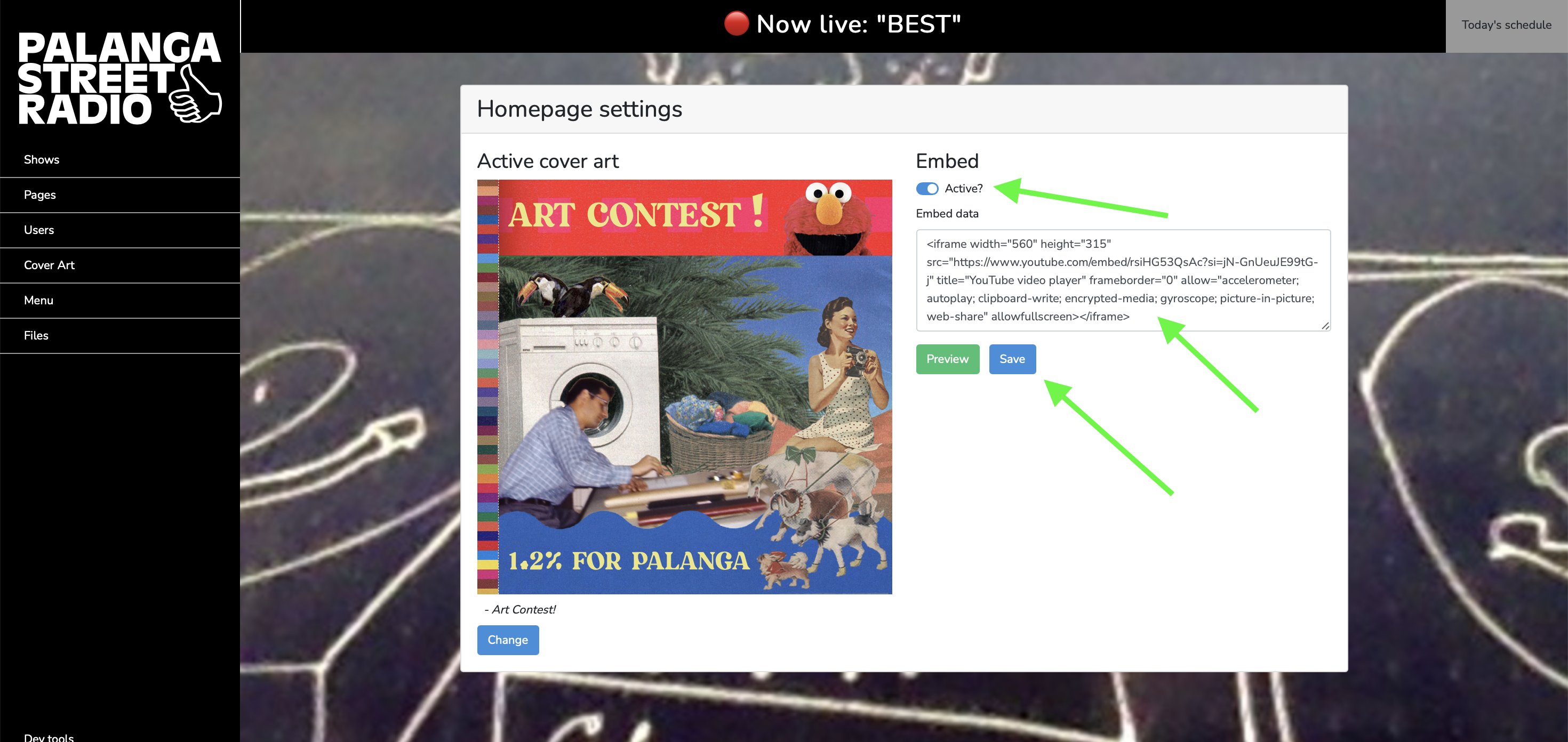Click the textarea resize handle corner
1568x742 pixels.
click(x=1324, y=325)
